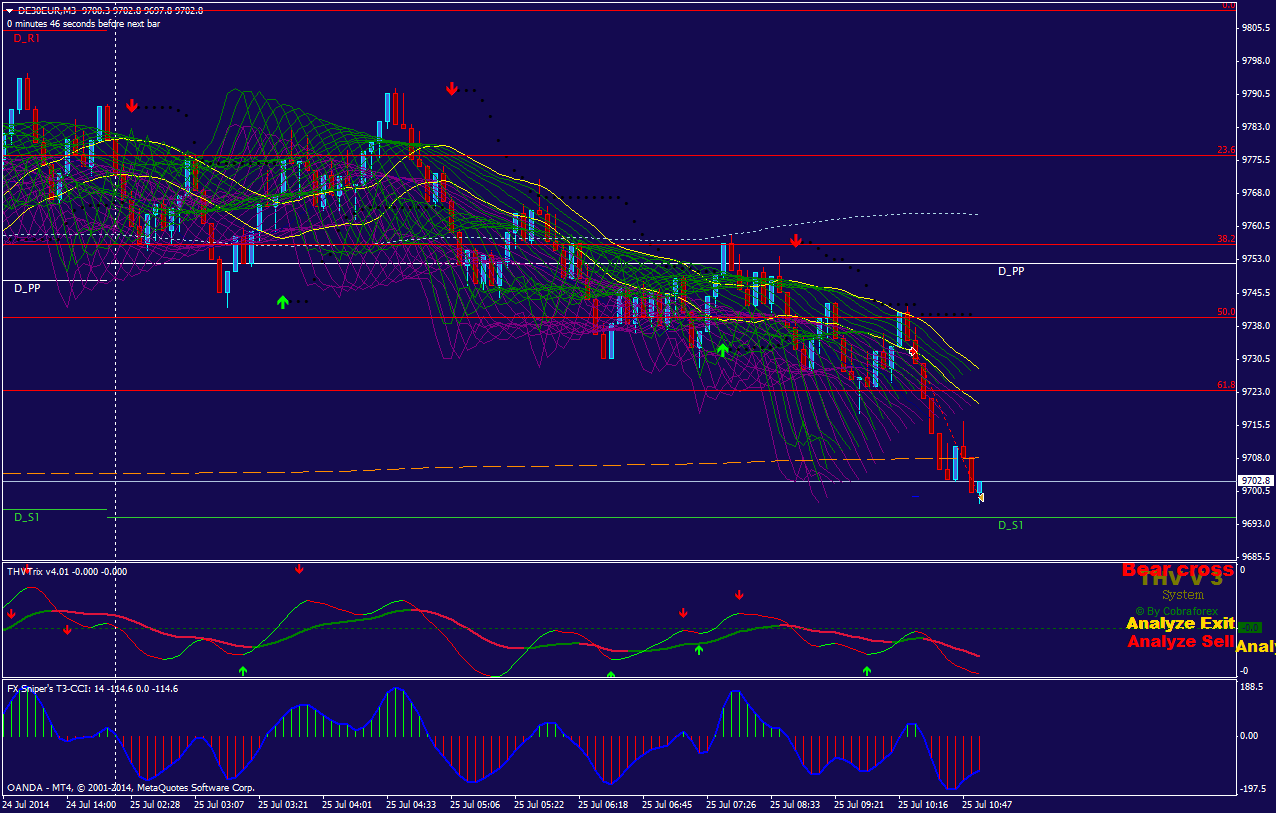Viewport: 1276px width, 813px height.
Task: Select the D_R1 resistance label
Action: (x=27, y=38)
